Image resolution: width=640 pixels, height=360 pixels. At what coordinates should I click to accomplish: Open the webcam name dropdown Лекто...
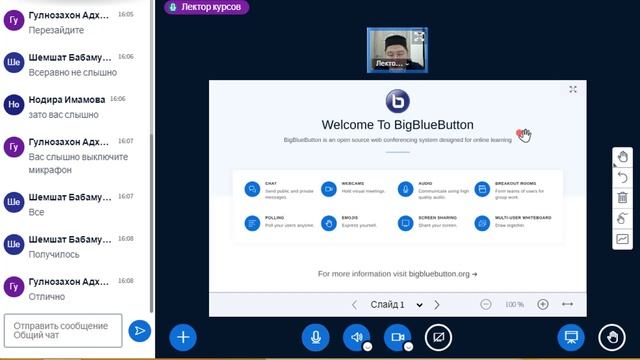392,64
